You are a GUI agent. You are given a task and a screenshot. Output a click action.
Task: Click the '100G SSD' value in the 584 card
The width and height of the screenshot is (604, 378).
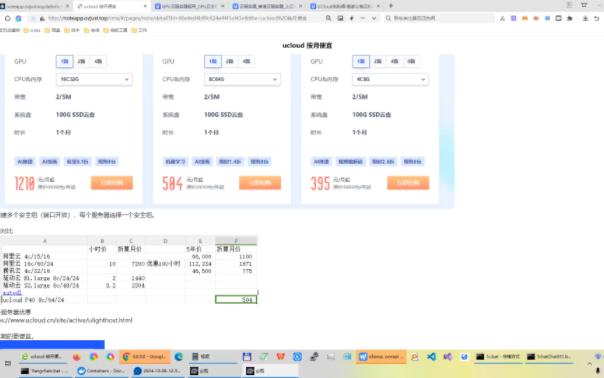pos(223,115)
